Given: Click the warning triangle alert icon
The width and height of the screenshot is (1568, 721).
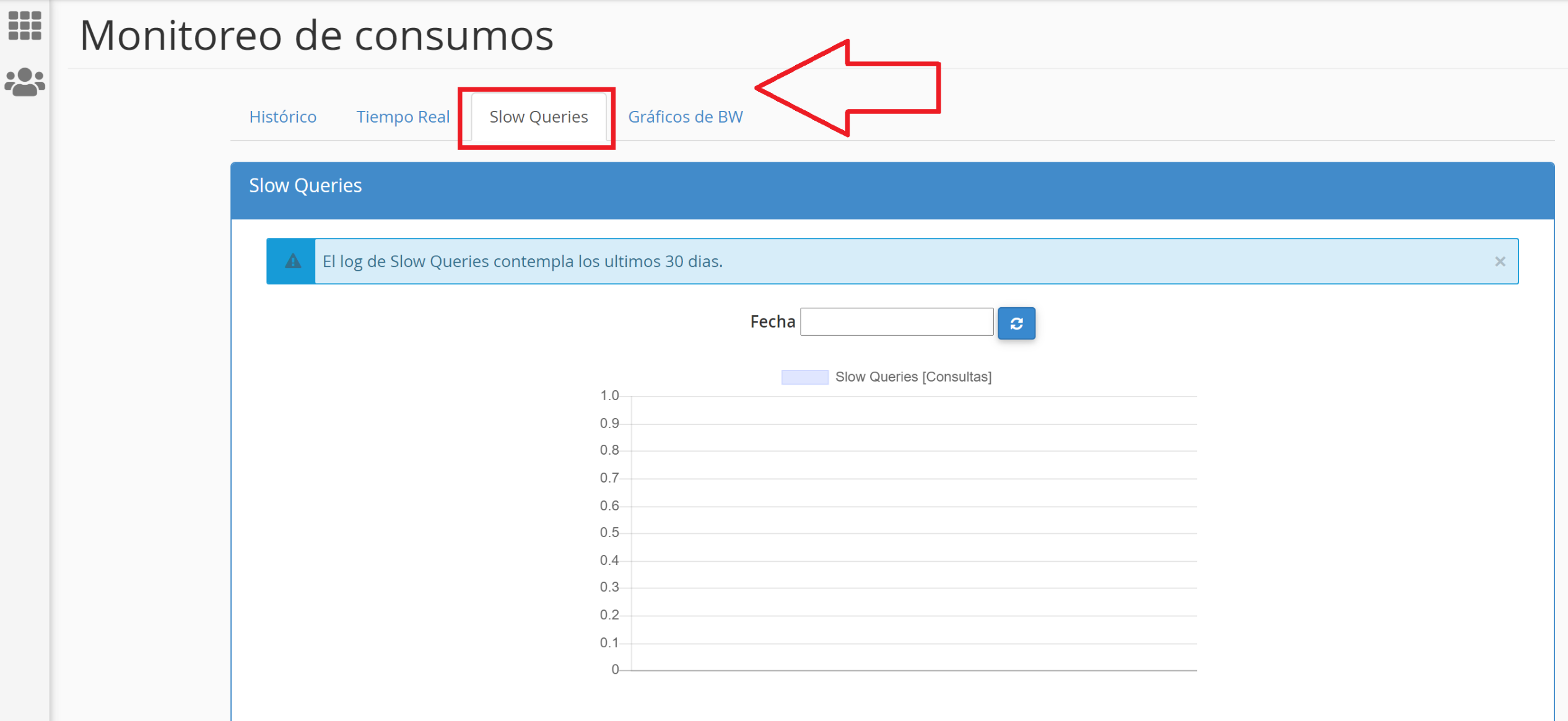Looking at the screenshot, I should (292, 261).
